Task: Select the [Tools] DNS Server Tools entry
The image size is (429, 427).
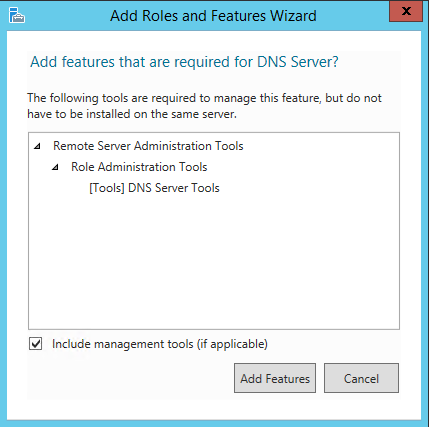Action: pyautogui.click(x=154, y=188)
